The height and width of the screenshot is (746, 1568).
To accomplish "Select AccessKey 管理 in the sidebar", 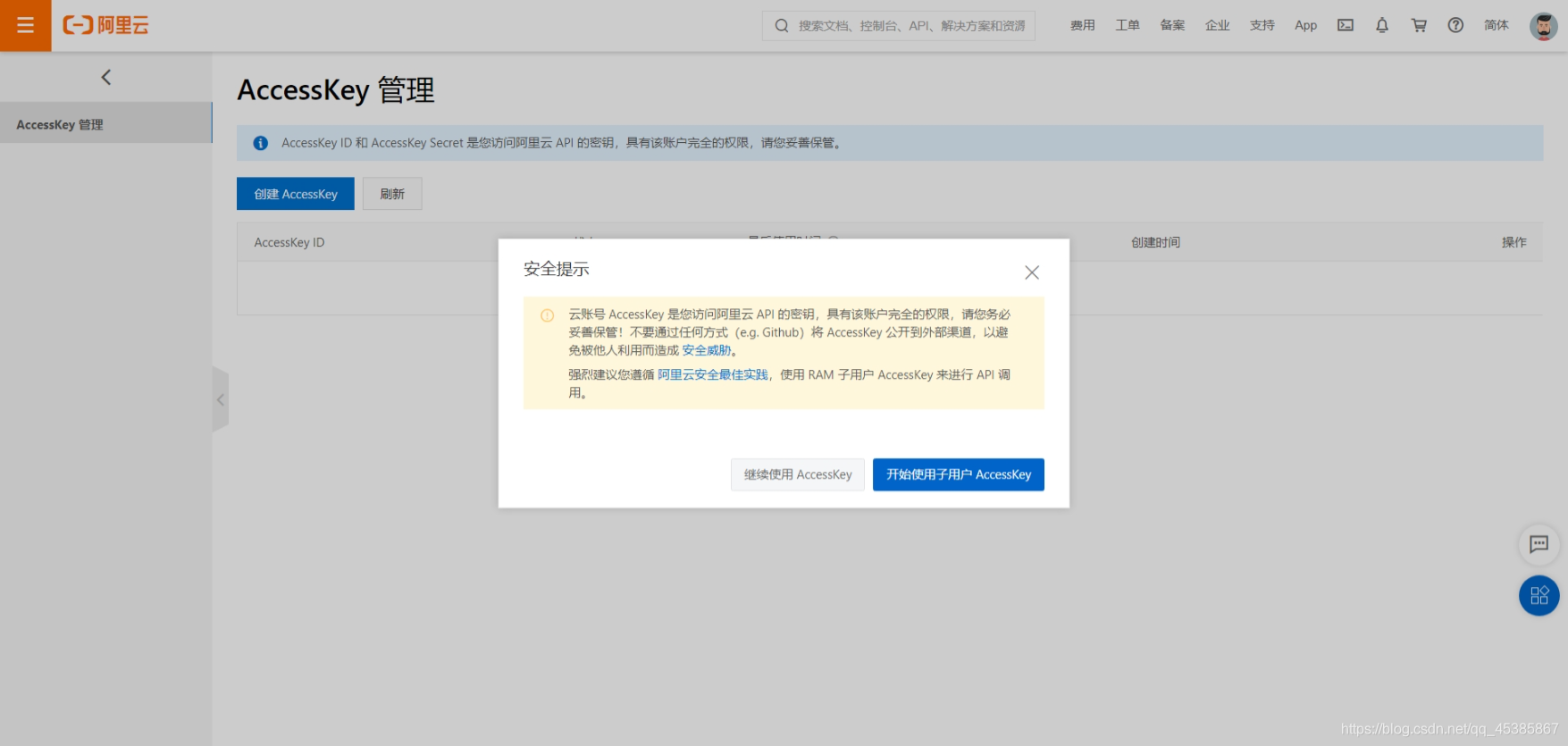I will point(105,122).
